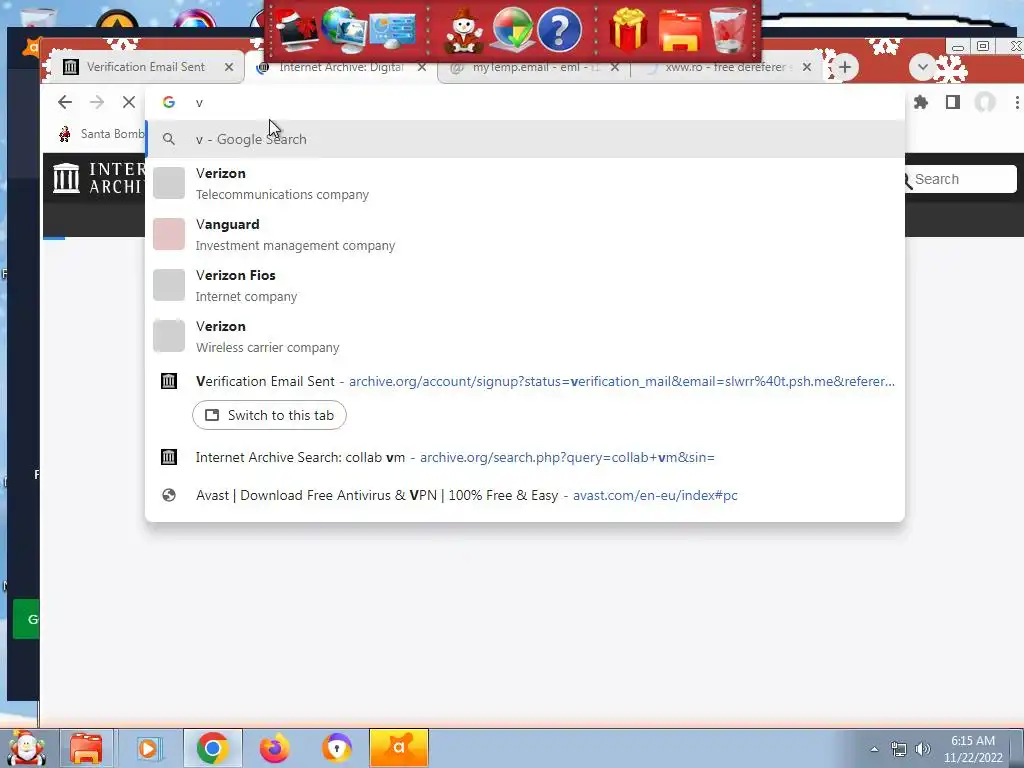Viewport: 1024px width, 768px height.
Task: Open the Avast orange taskbar icon
Action: pyautogui.click(x=399, y=748)
